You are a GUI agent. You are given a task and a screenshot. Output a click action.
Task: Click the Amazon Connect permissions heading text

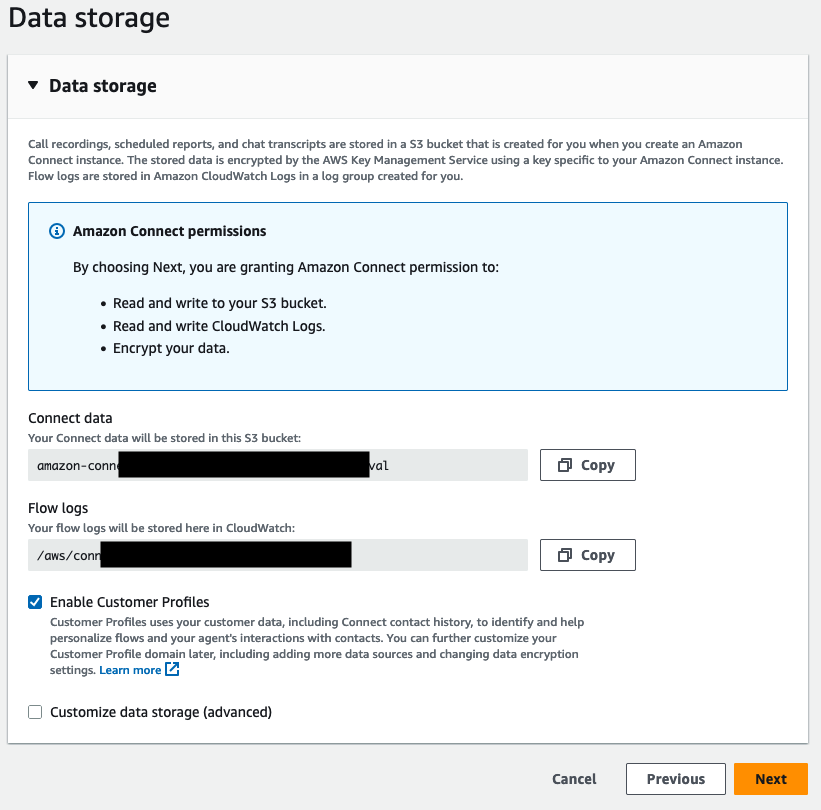pyautogui.click(x=169, y=231)
